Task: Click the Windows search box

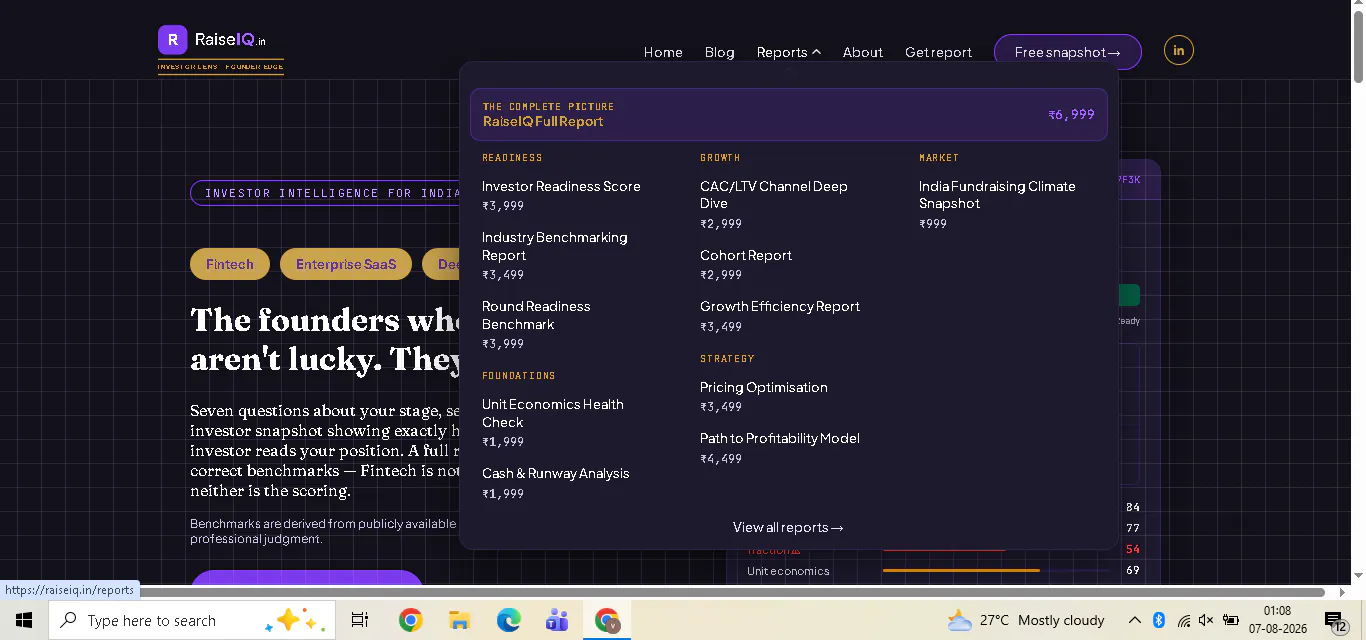Action: (x=190, y=620)
